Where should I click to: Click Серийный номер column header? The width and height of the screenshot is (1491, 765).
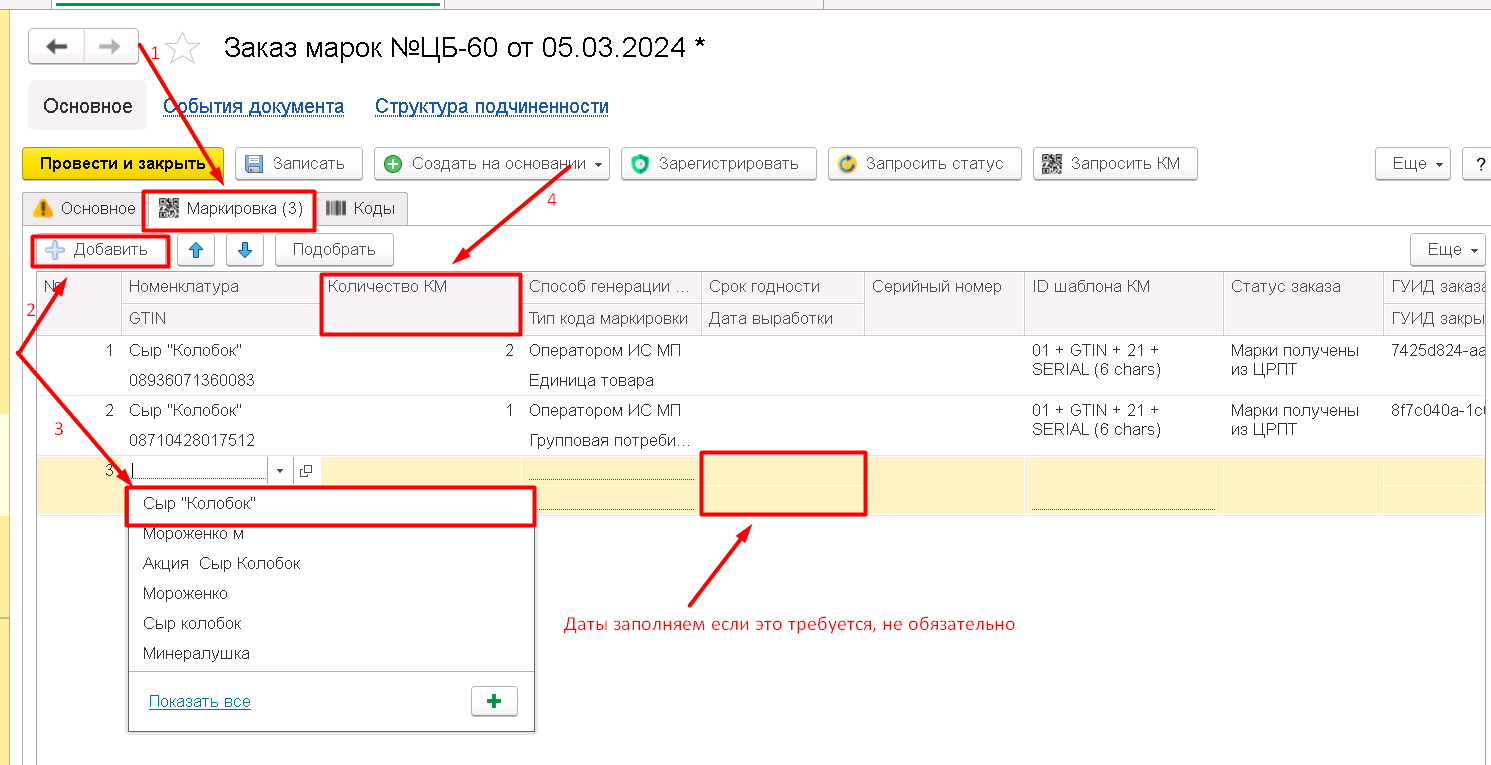pos(944,302)
